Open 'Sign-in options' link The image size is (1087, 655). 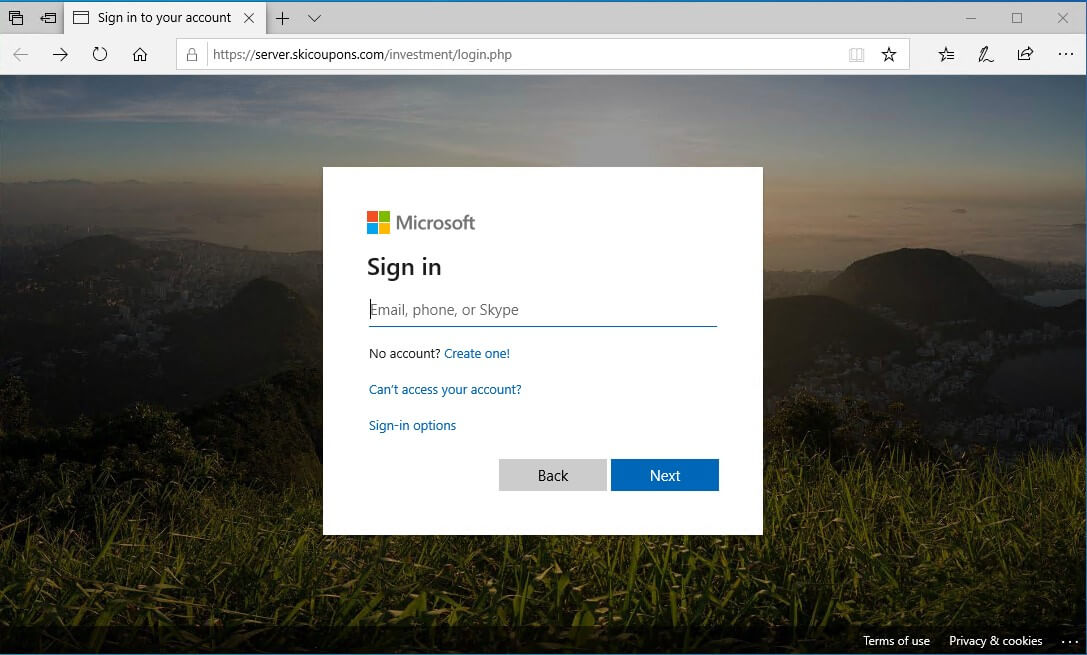point(412,426)
